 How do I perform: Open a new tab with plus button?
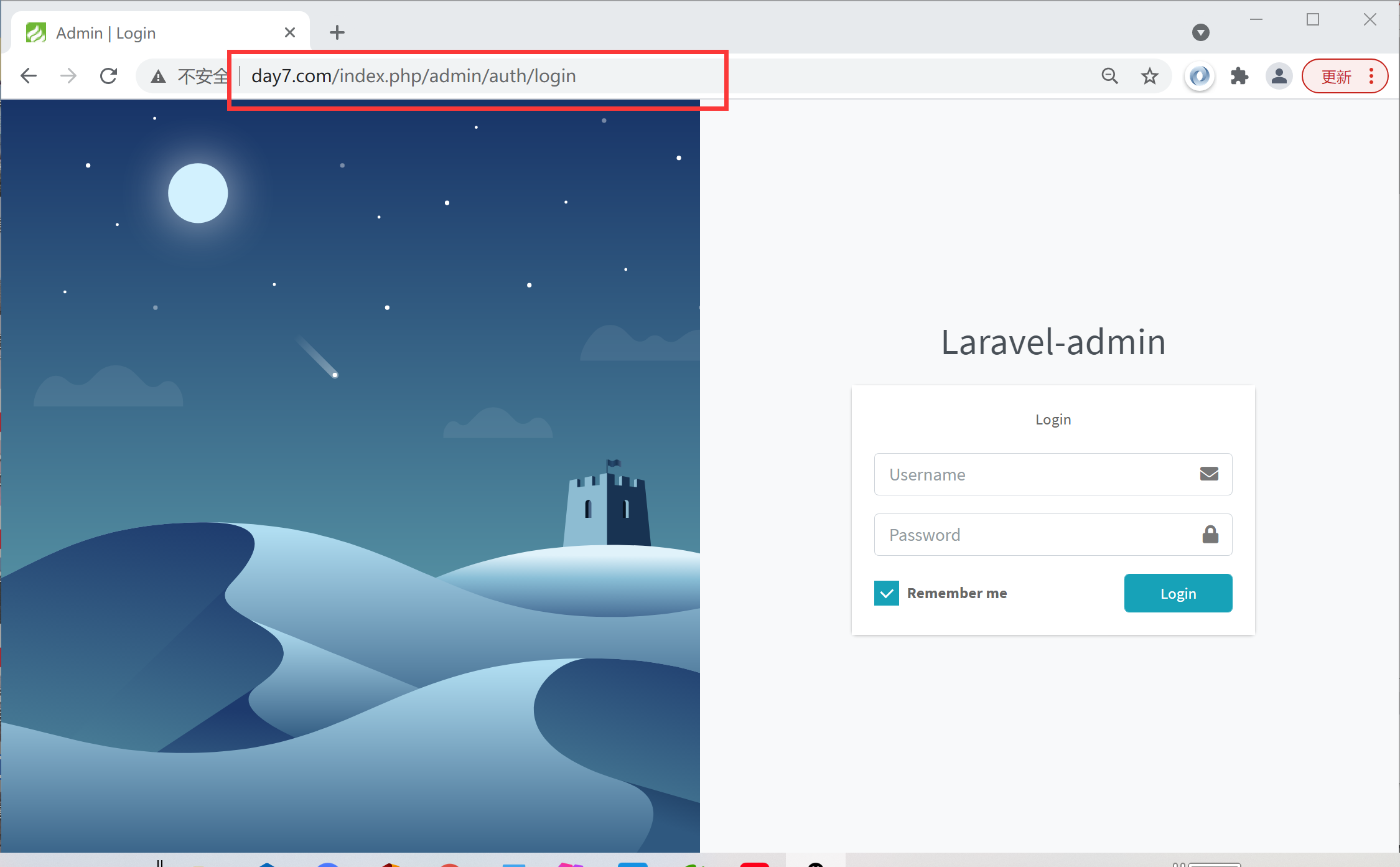click(337, 32)
